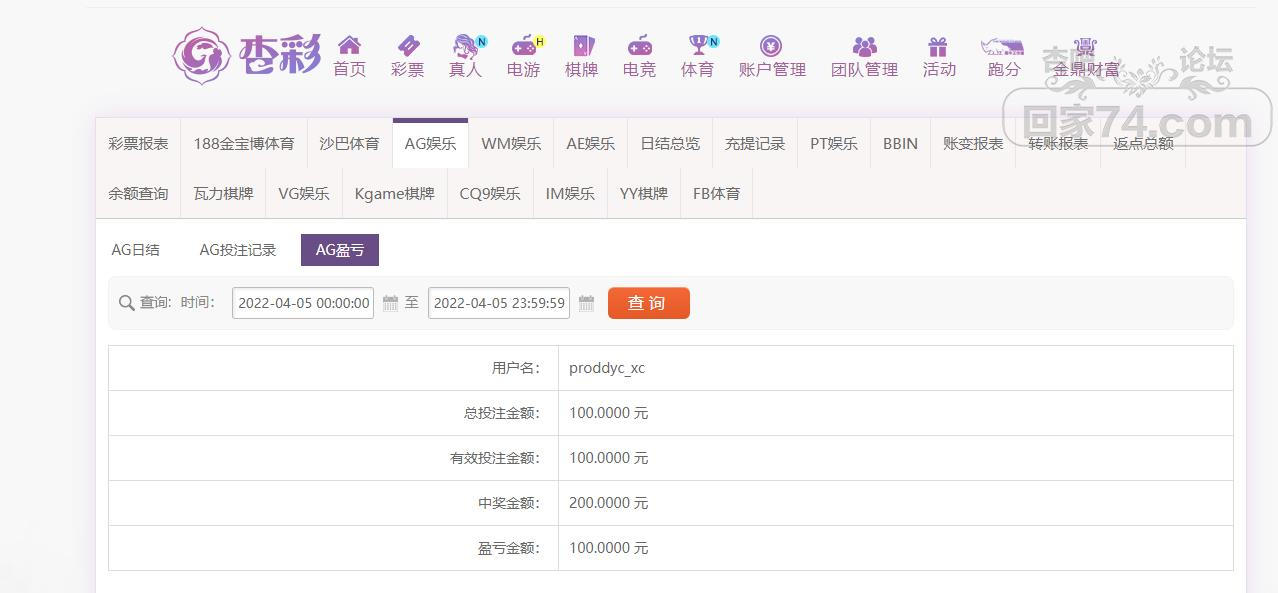Open the 跑分 icon

1003,46
